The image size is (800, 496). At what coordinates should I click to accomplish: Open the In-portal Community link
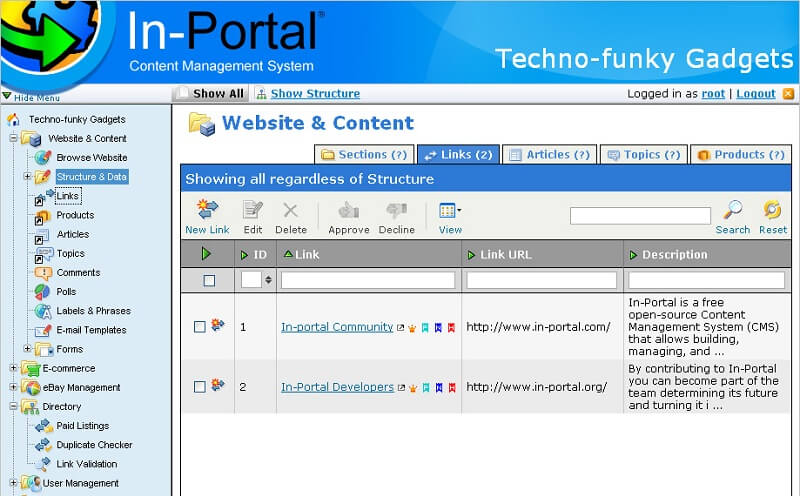(x=337, y=327)
